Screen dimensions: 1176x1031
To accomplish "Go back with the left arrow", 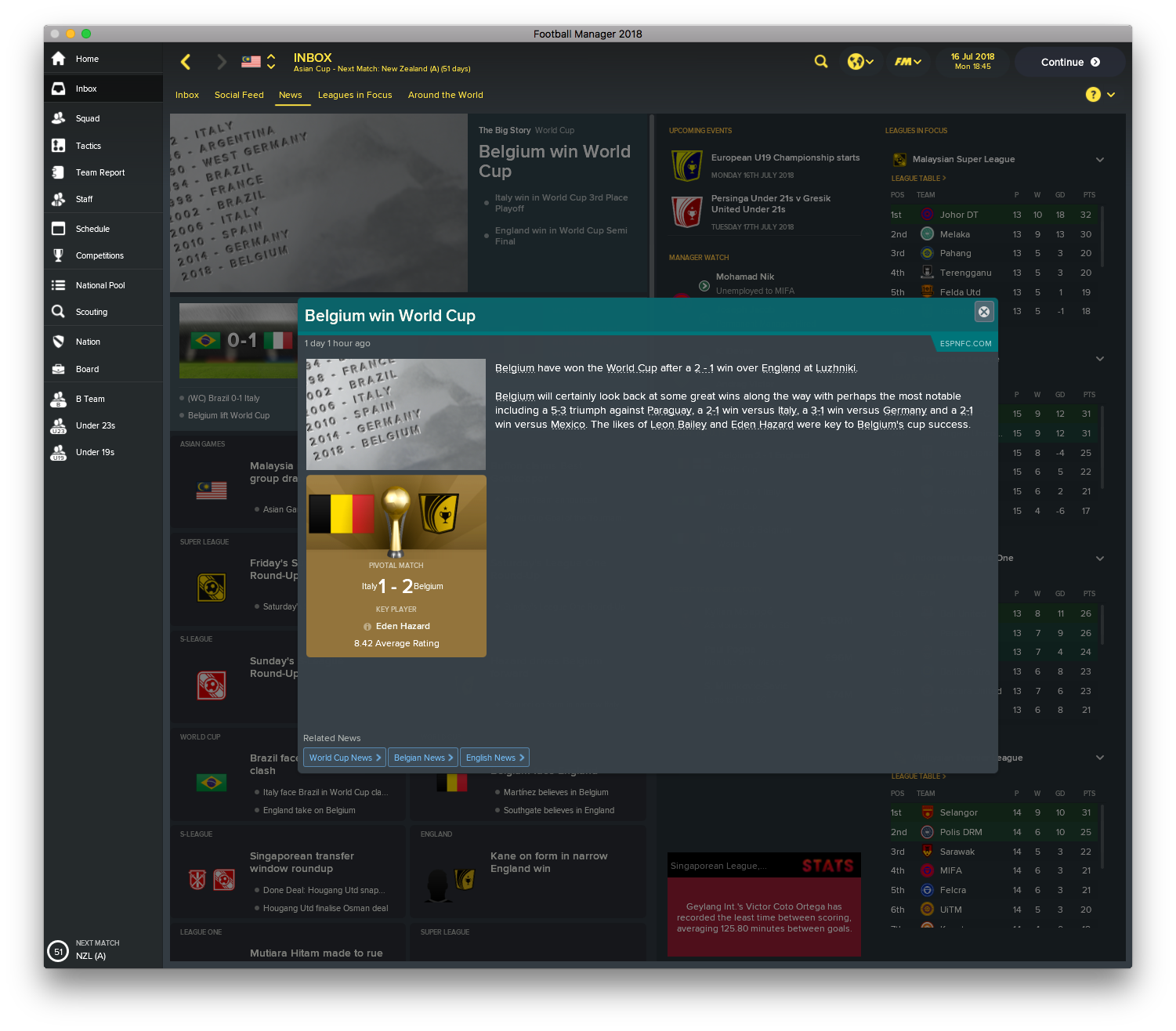I will coord(186,62).
